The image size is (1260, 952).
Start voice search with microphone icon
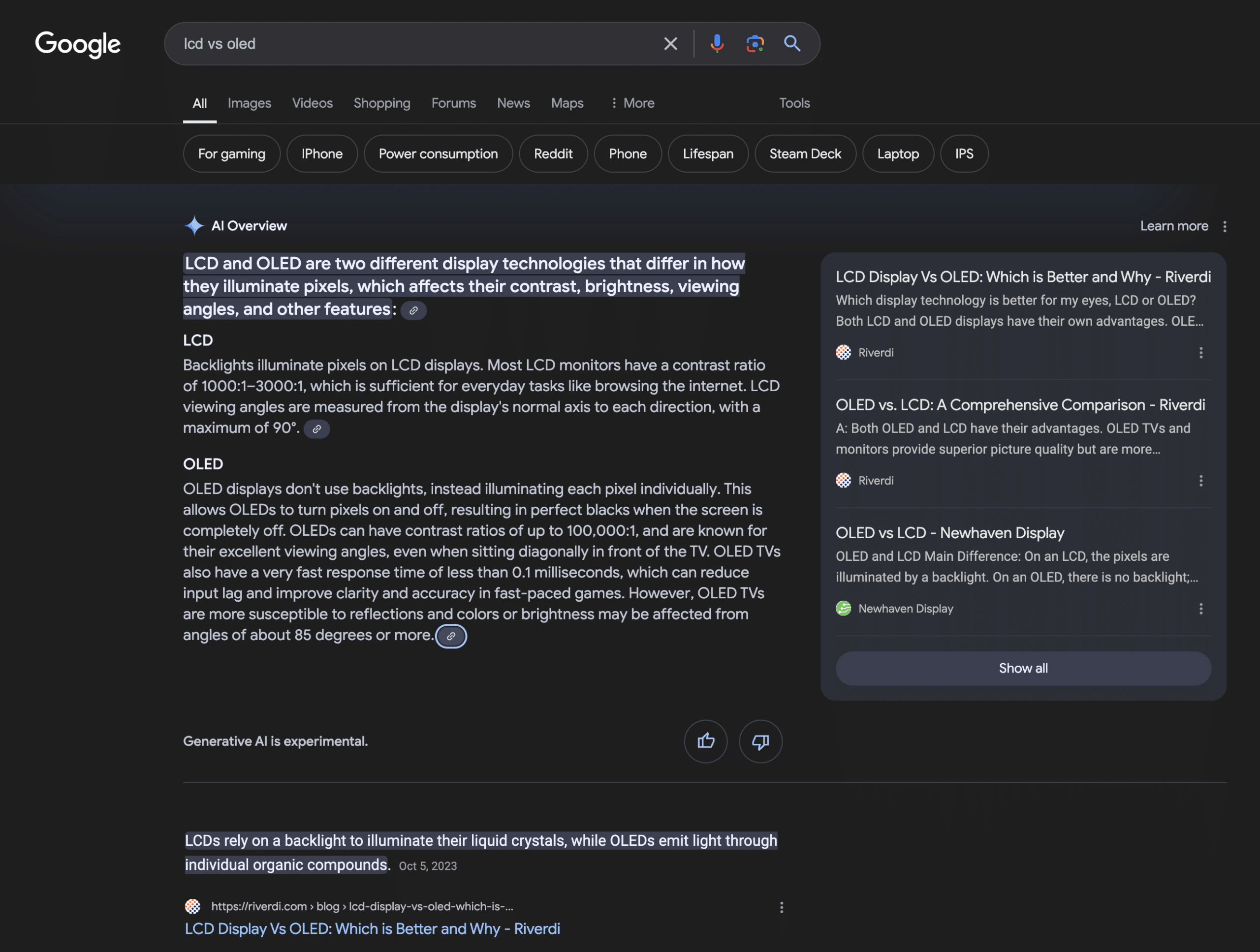(717, 44)
